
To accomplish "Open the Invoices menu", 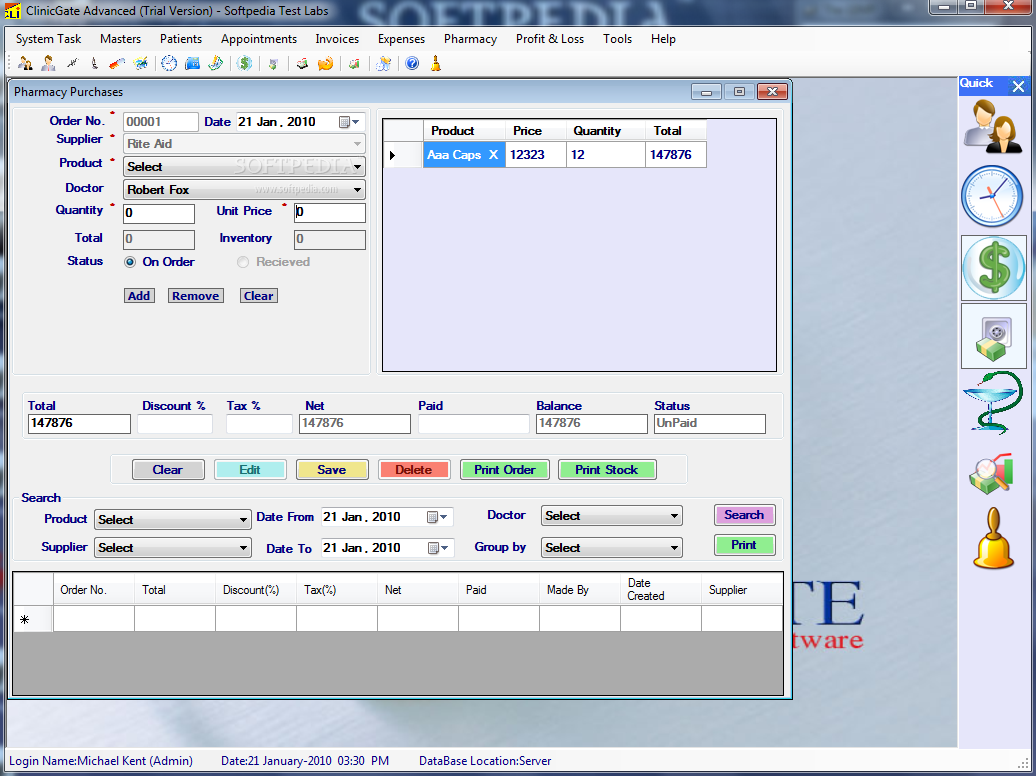I will pyautogui.click(x=337, y=39).
